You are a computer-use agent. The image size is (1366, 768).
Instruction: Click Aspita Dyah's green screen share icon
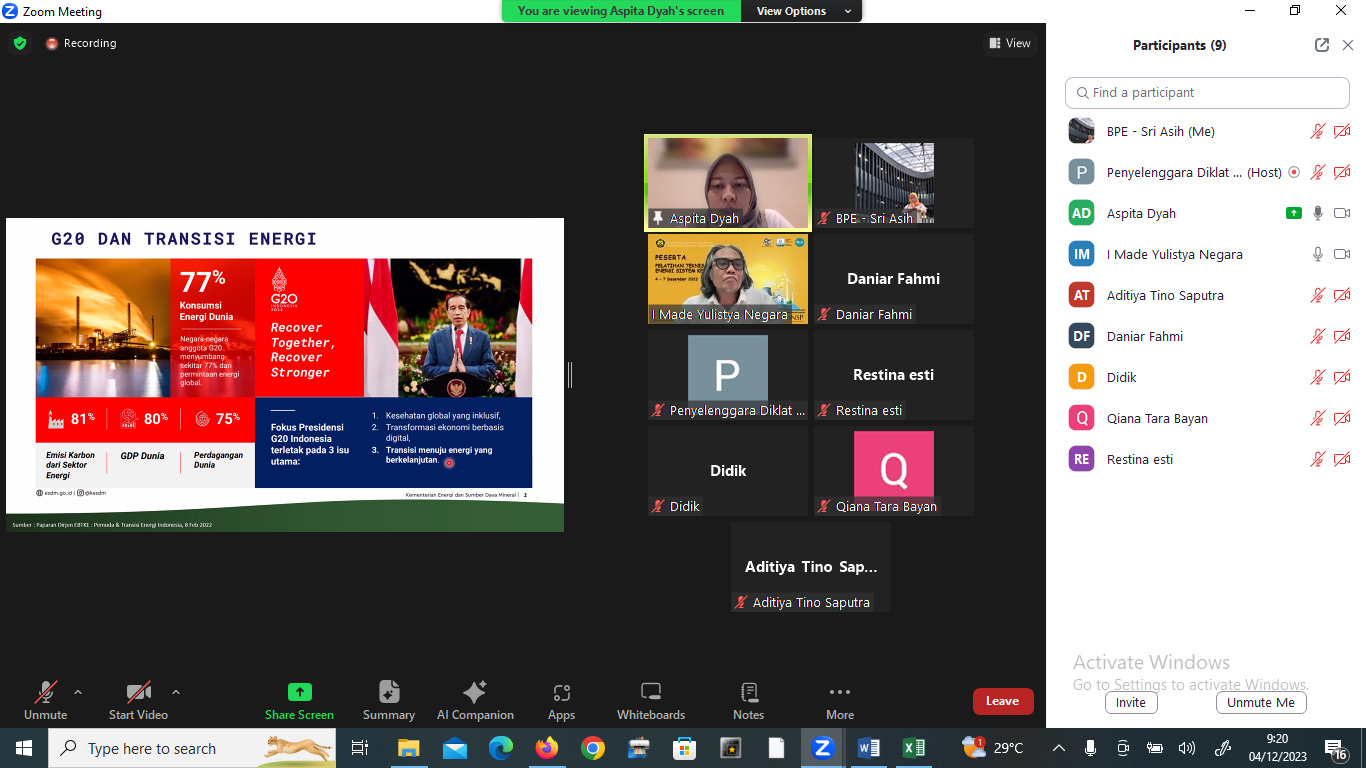1294,213
